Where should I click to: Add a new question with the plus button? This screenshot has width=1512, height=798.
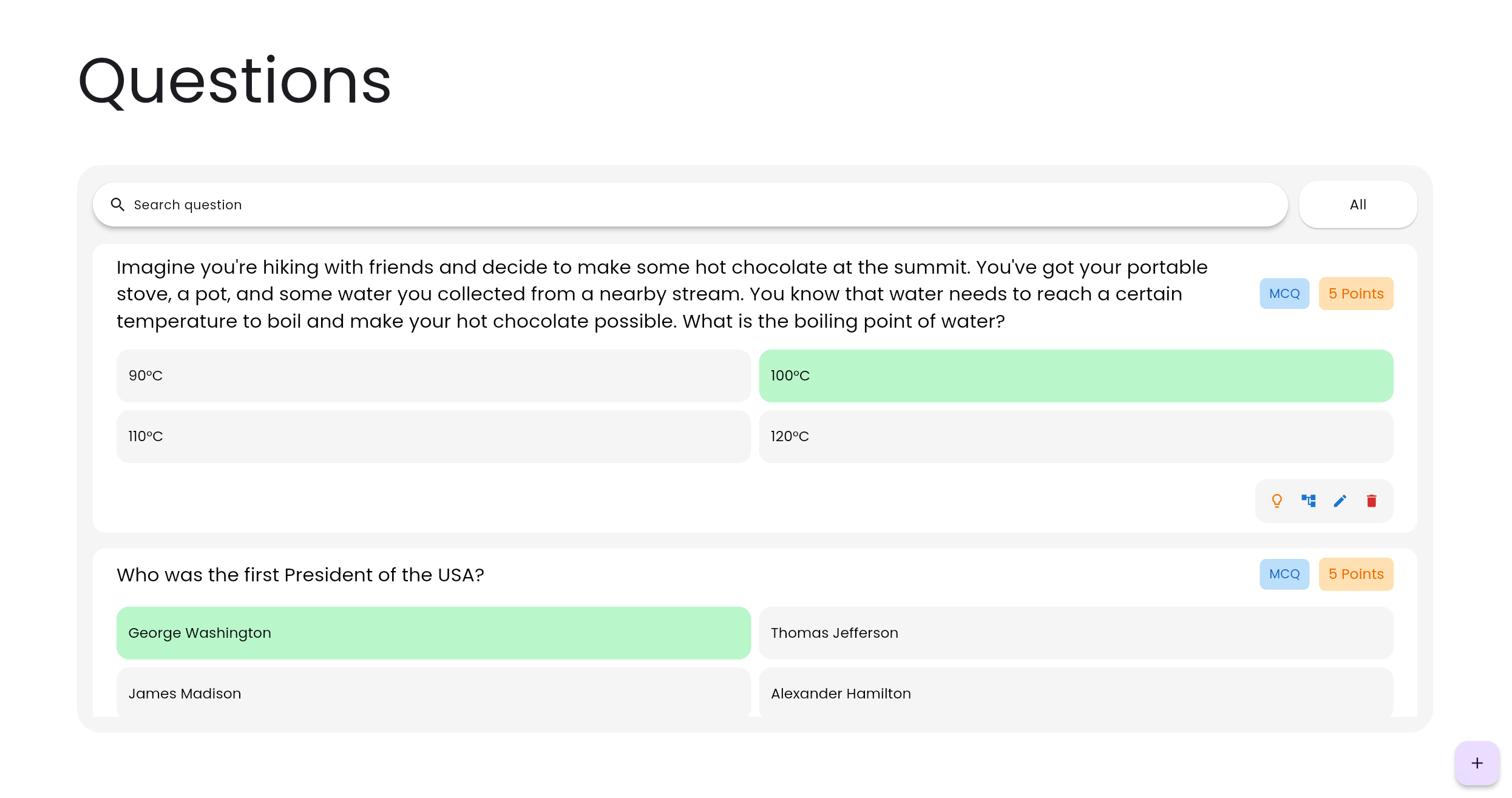[x=1477, y=763]
